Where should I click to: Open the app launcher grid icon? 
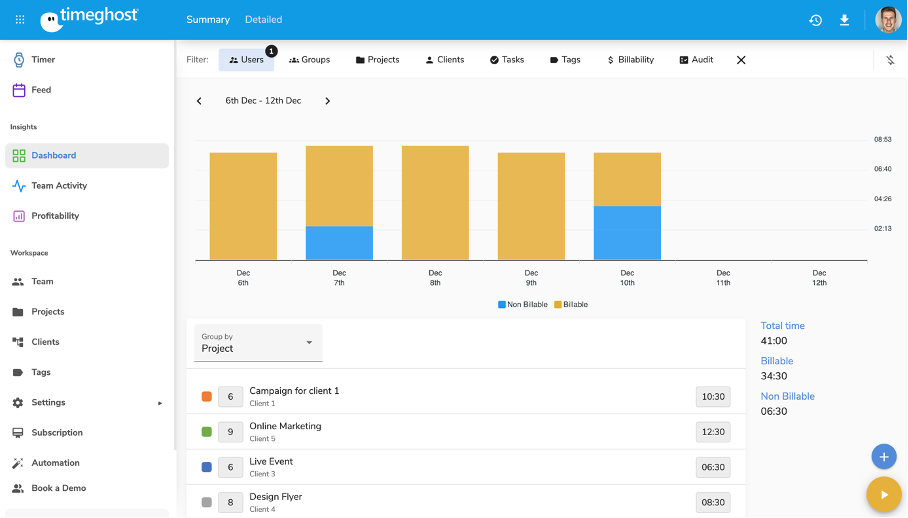pos(20,19)
